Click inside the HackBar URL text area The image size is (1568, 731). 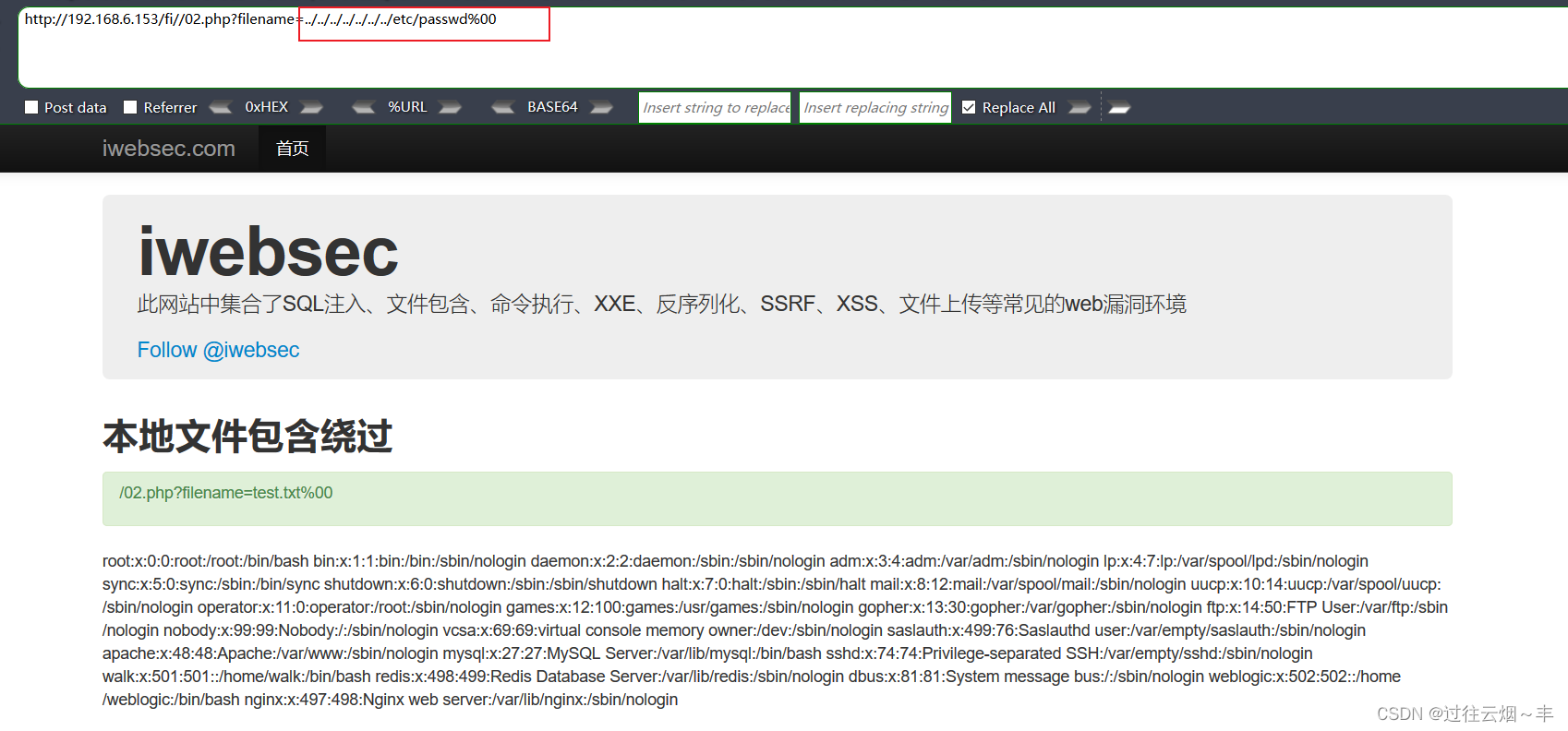point(792,46)
